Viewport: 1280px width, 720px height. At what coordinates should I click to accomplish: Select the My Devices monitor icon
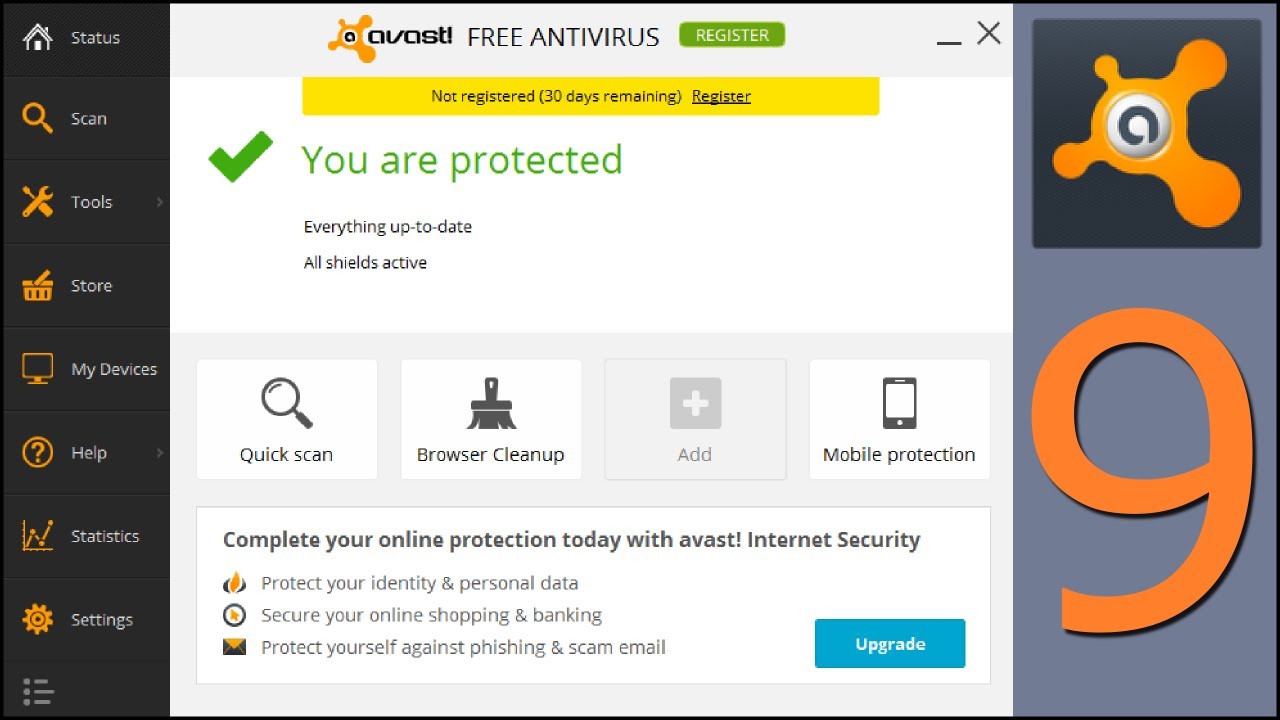coord(37,369)
